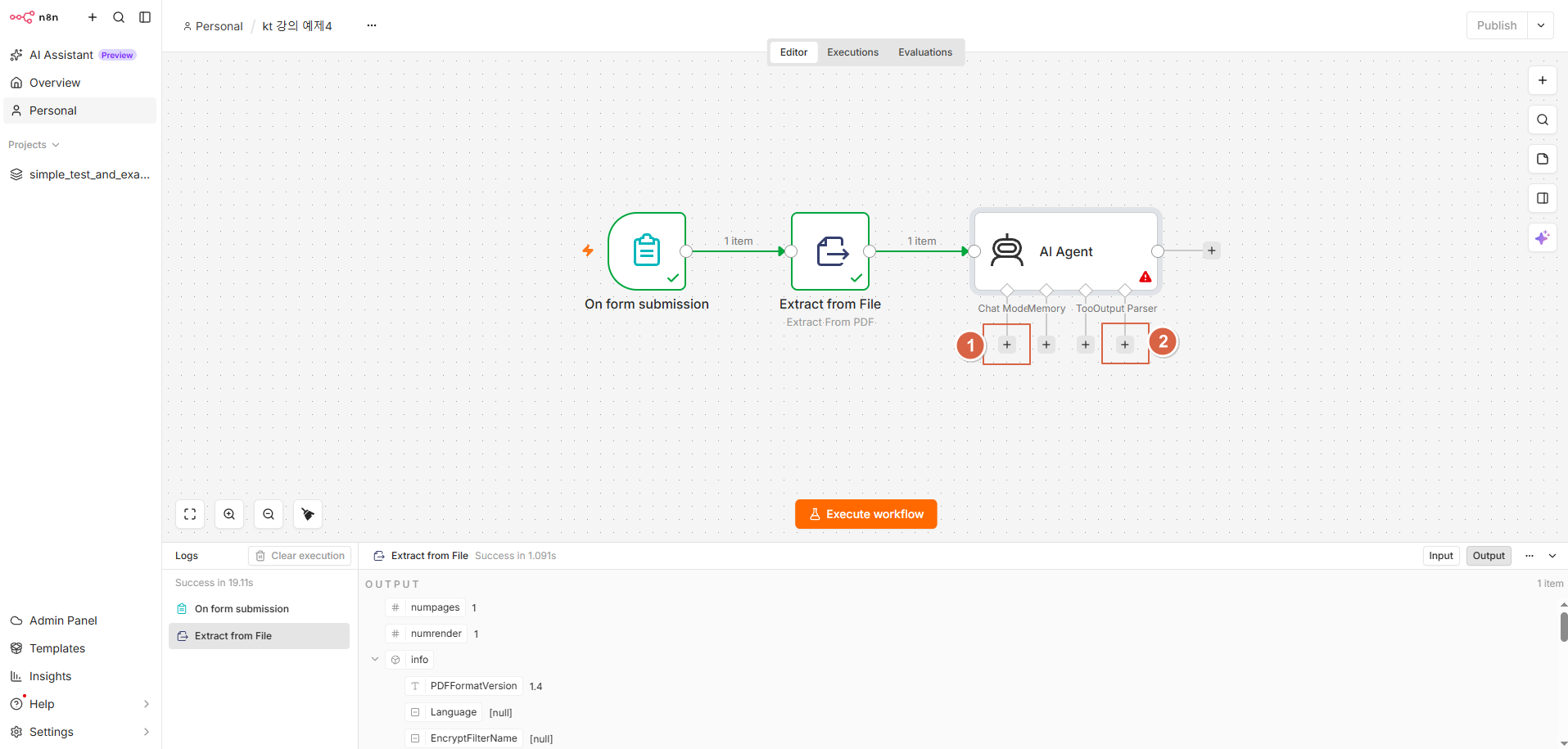The image size is (1568, 749).
Task: Click the n8n logo in the sidebar
Action: point(34,17)
